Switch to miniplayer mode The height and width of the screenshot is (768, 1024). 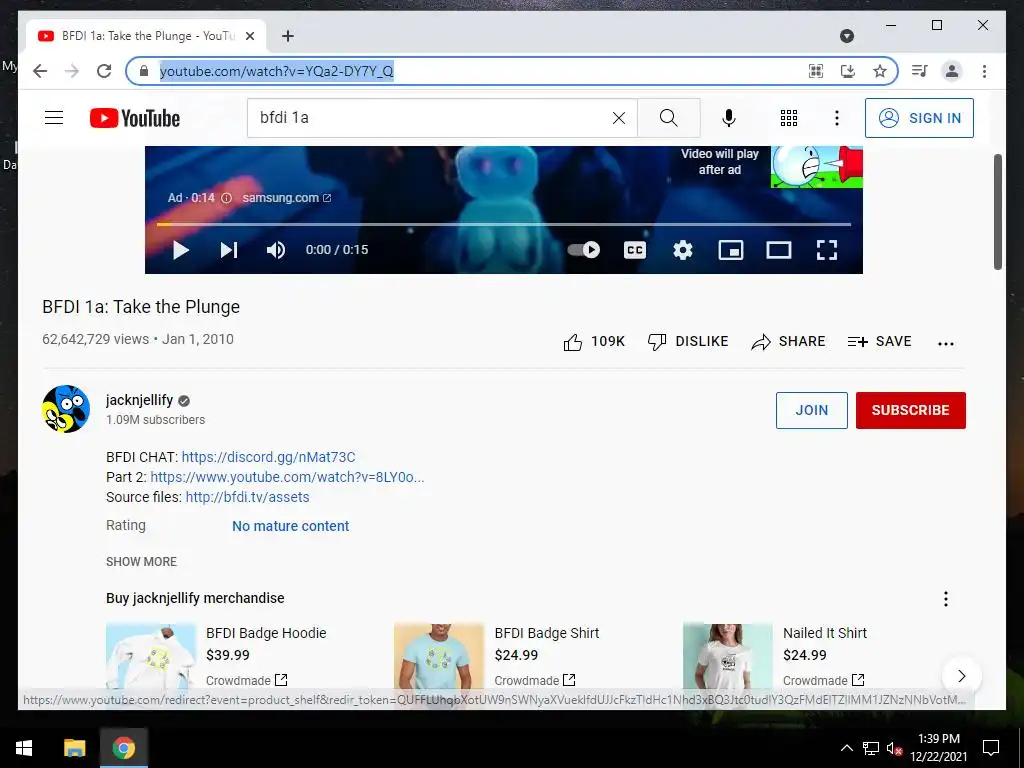(731, 250)
